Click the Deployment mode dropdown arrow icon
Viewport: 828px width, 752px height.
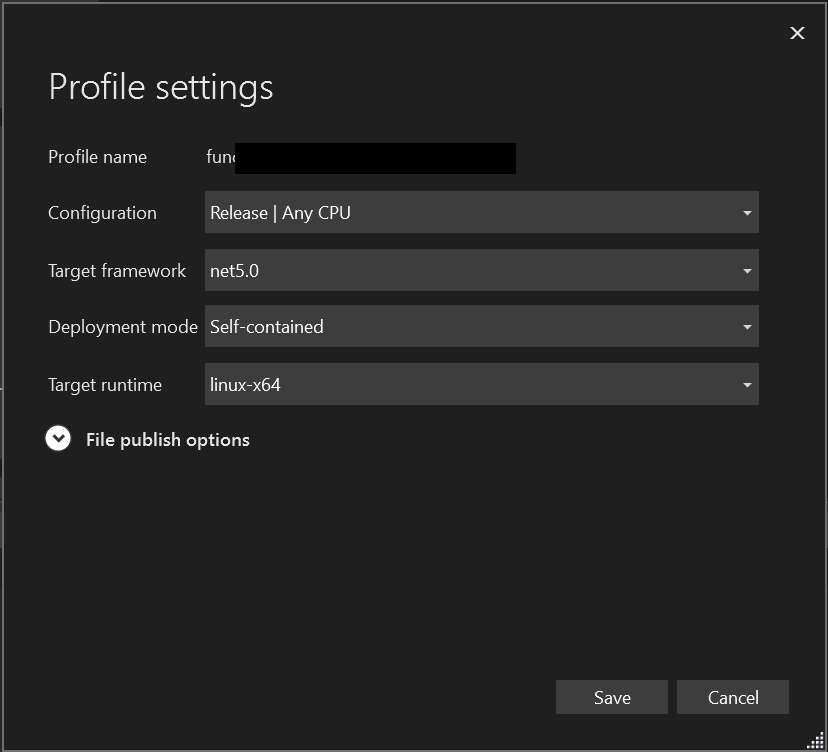click(746, 326)
